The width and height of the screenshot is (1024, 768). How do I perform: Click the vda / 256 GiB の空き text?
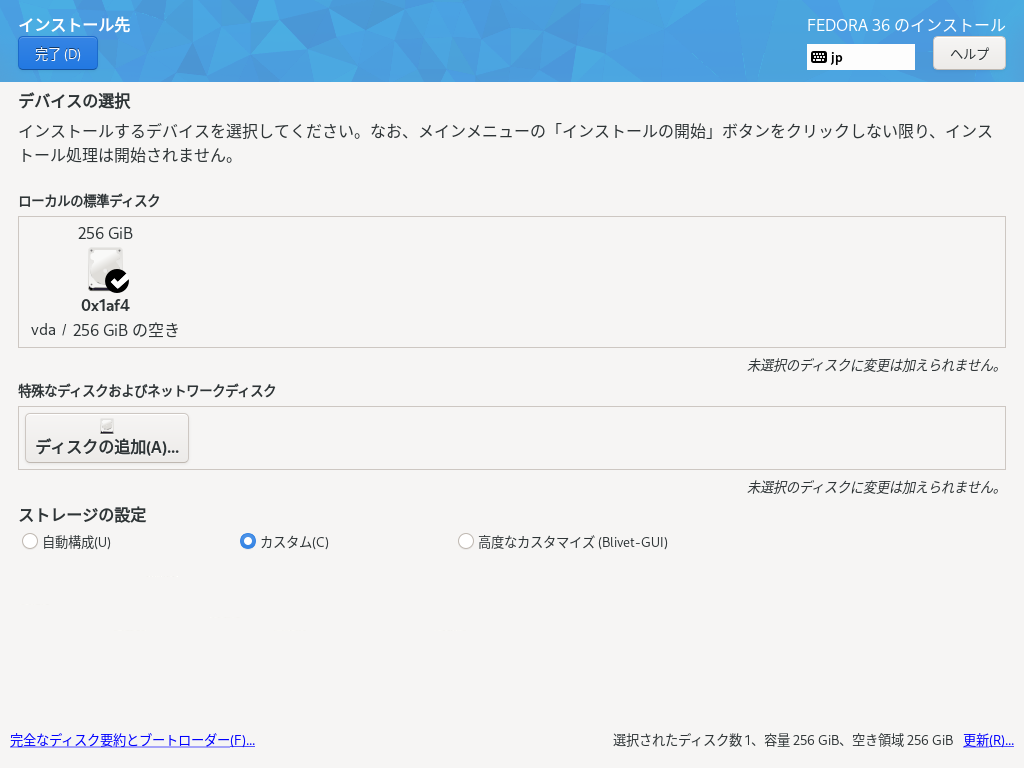click(105, 330)
